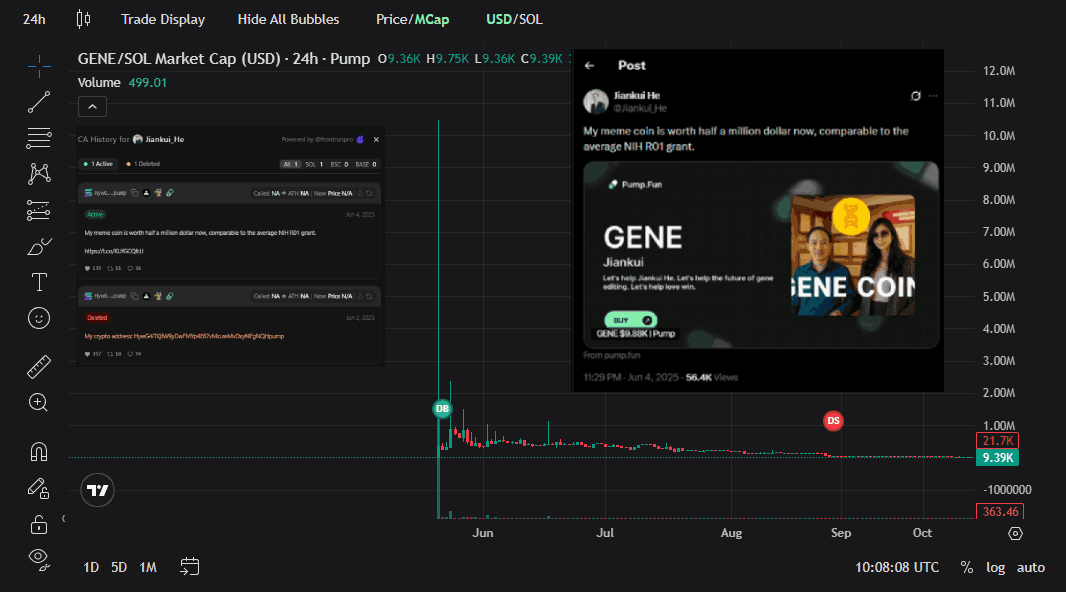Open the go to date calendar
Screen dimensions: 1066x592
[190, 566]
